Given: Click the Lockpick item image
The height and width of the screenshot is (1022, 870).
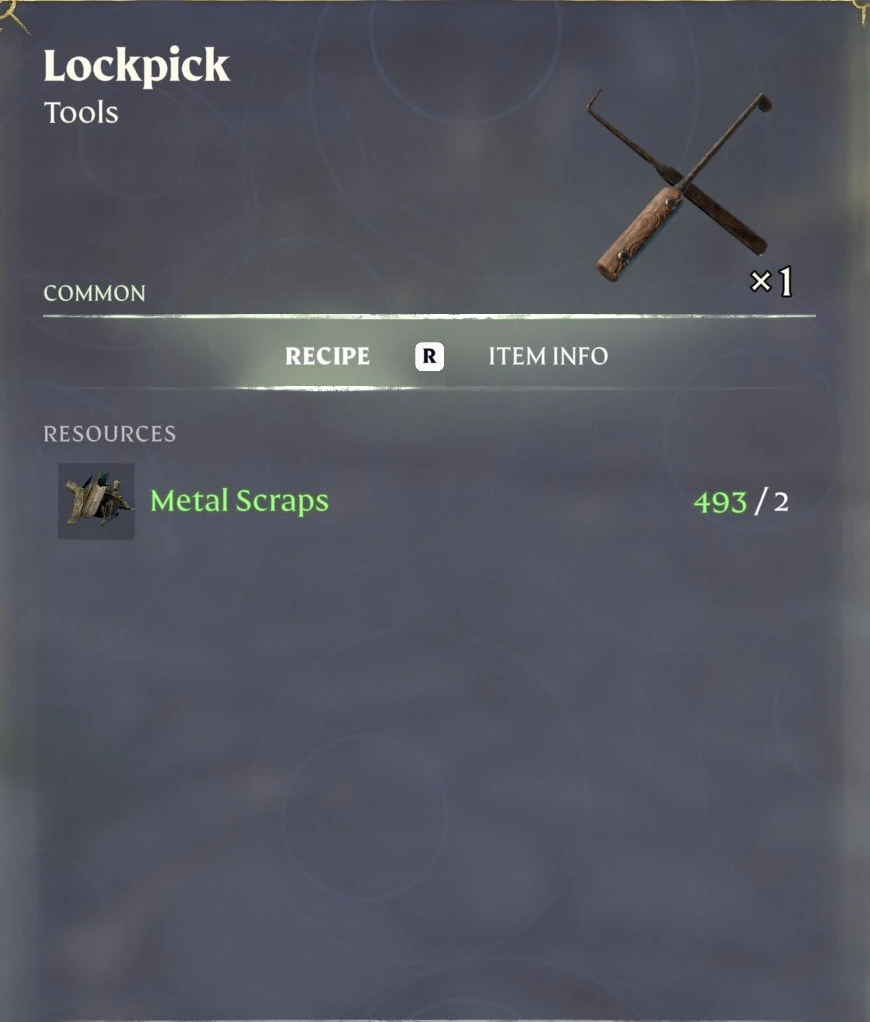Looking at the screenshot, I should tap(682, 186).
